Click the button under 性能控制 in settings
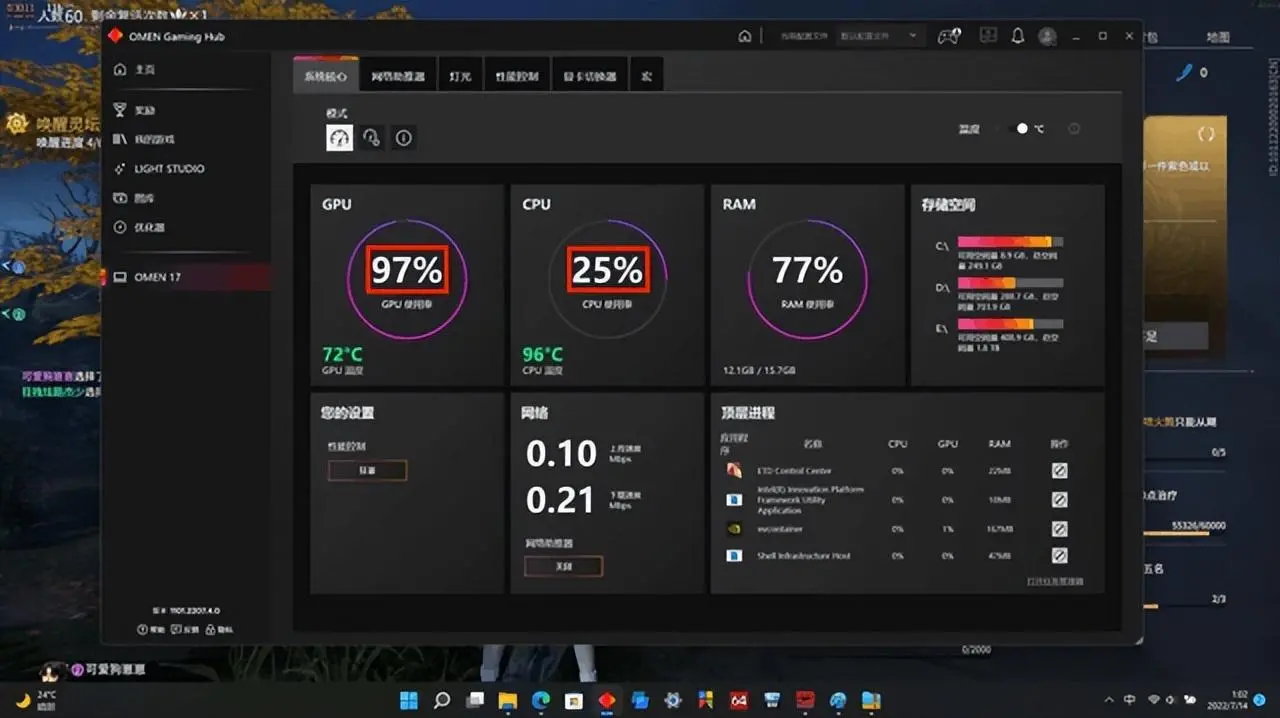1280x718 pixels. pyautogui.click(x=367, y=470)
